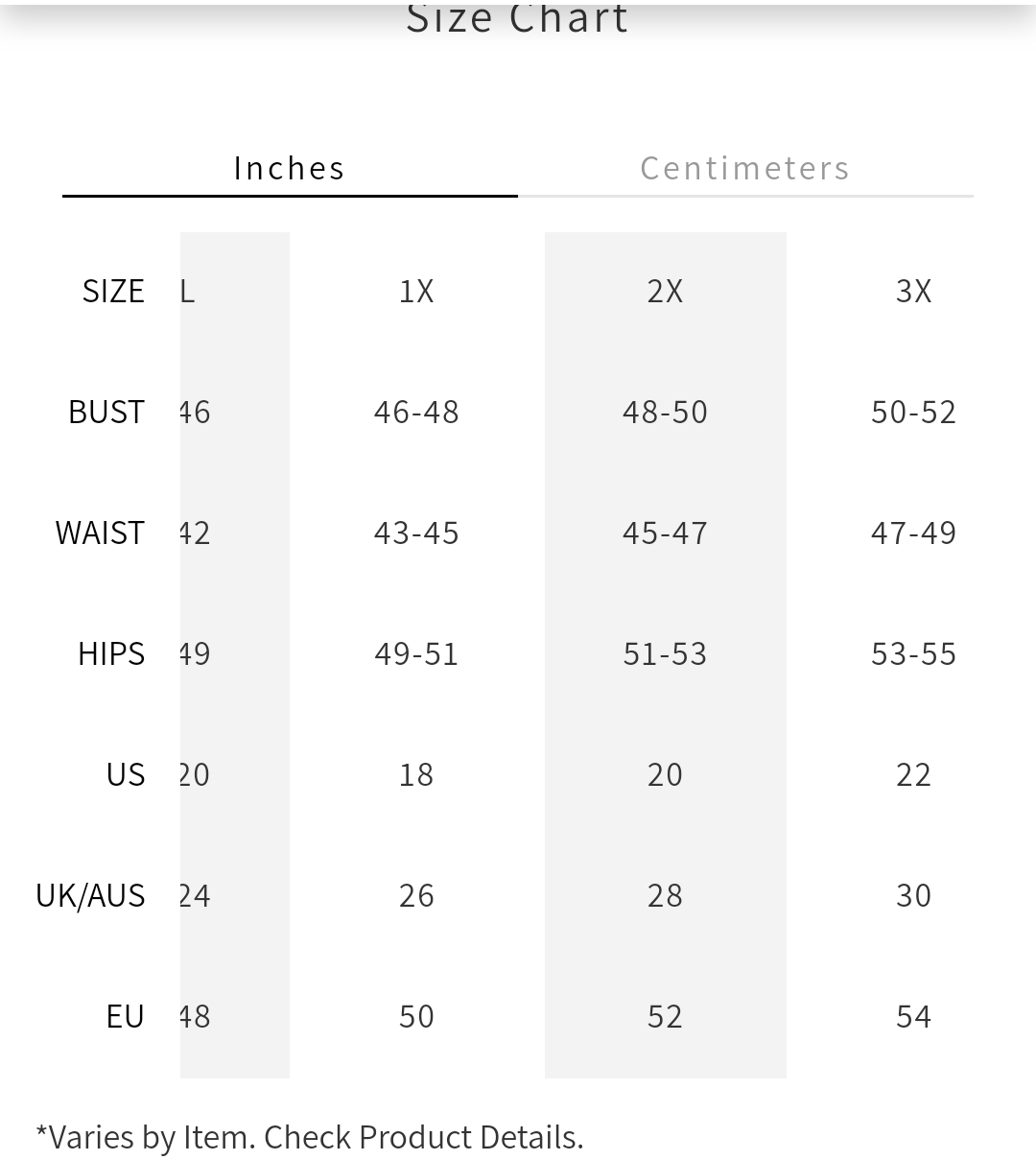Select US size 22 cell
The height and width of the screenshot is (1160, 1036).
point(913,774)
